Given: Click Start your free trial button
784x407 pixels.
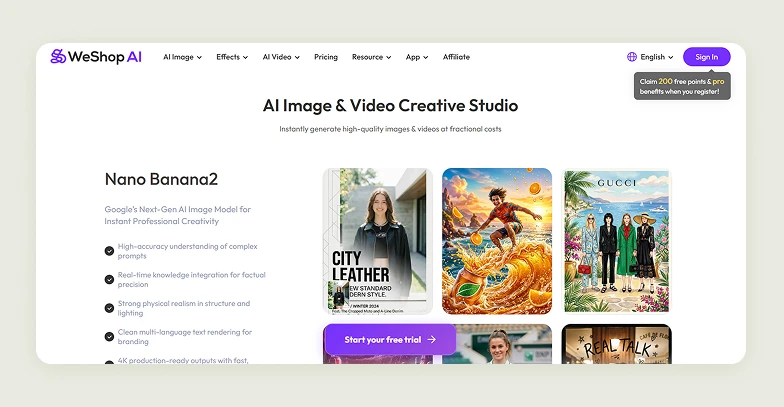Looking at the screenshot, I should point(390,340).
